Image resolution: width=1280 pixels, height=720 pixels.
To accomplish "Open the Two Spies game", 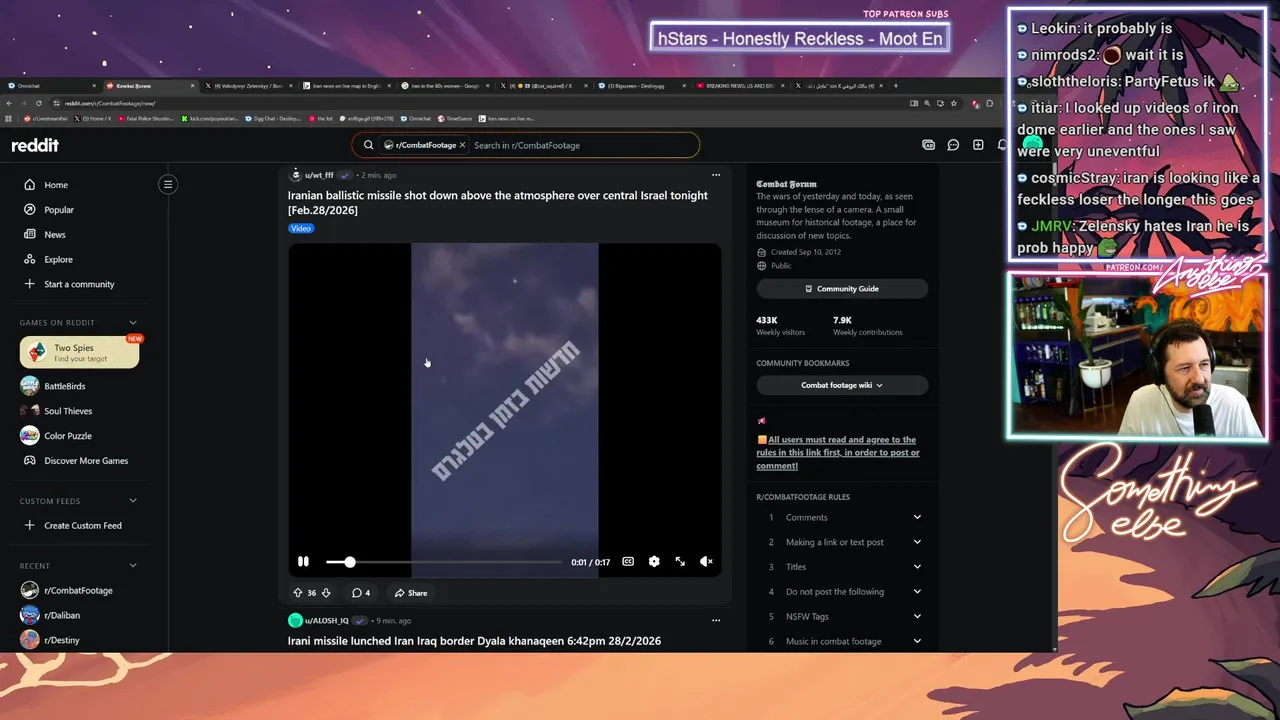I will click(80, 352).
